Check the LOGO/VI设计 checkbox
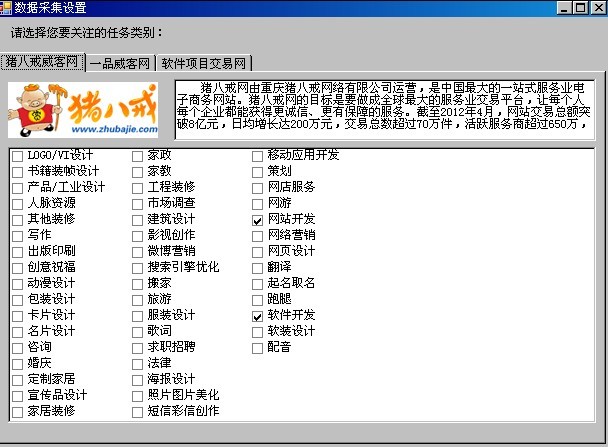This screenshot has width=608, height=447. [17, 156]
